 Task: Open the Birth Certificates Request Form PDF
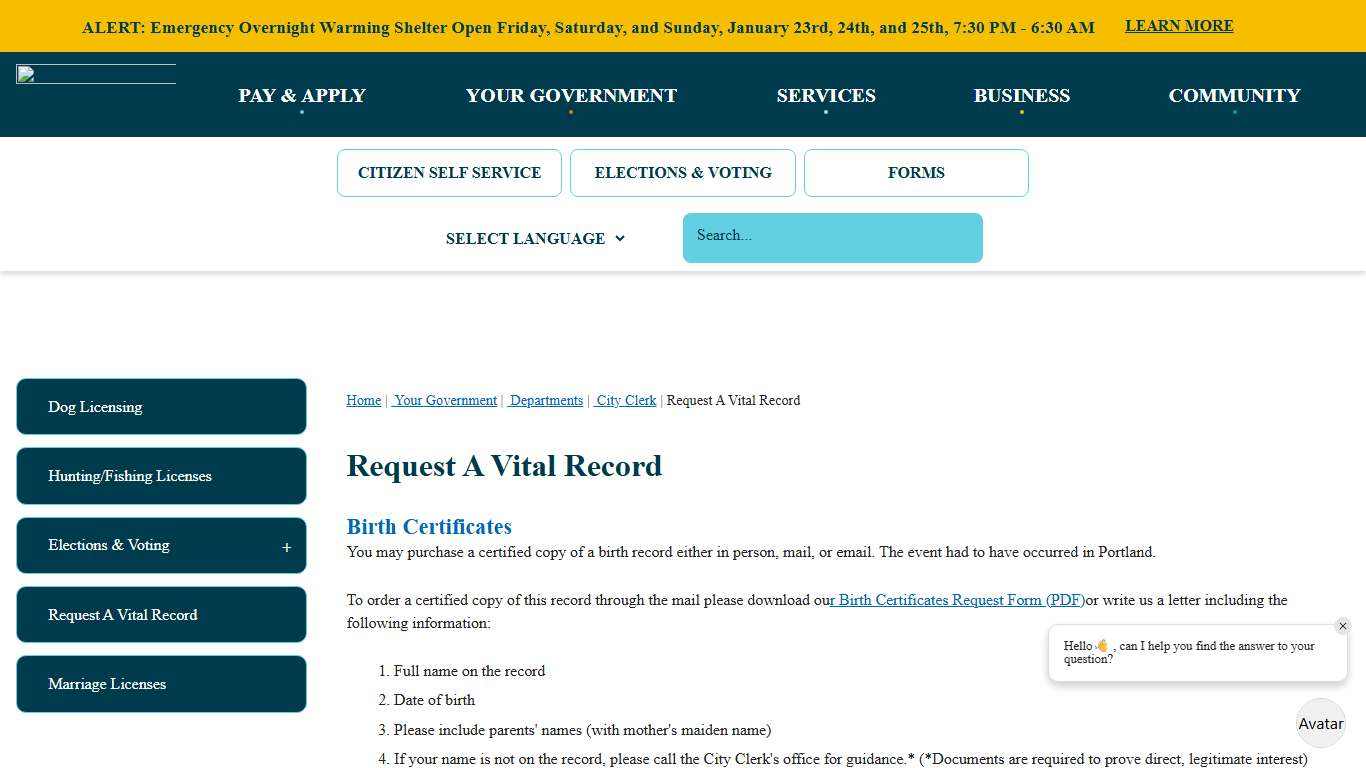[956, 600]
